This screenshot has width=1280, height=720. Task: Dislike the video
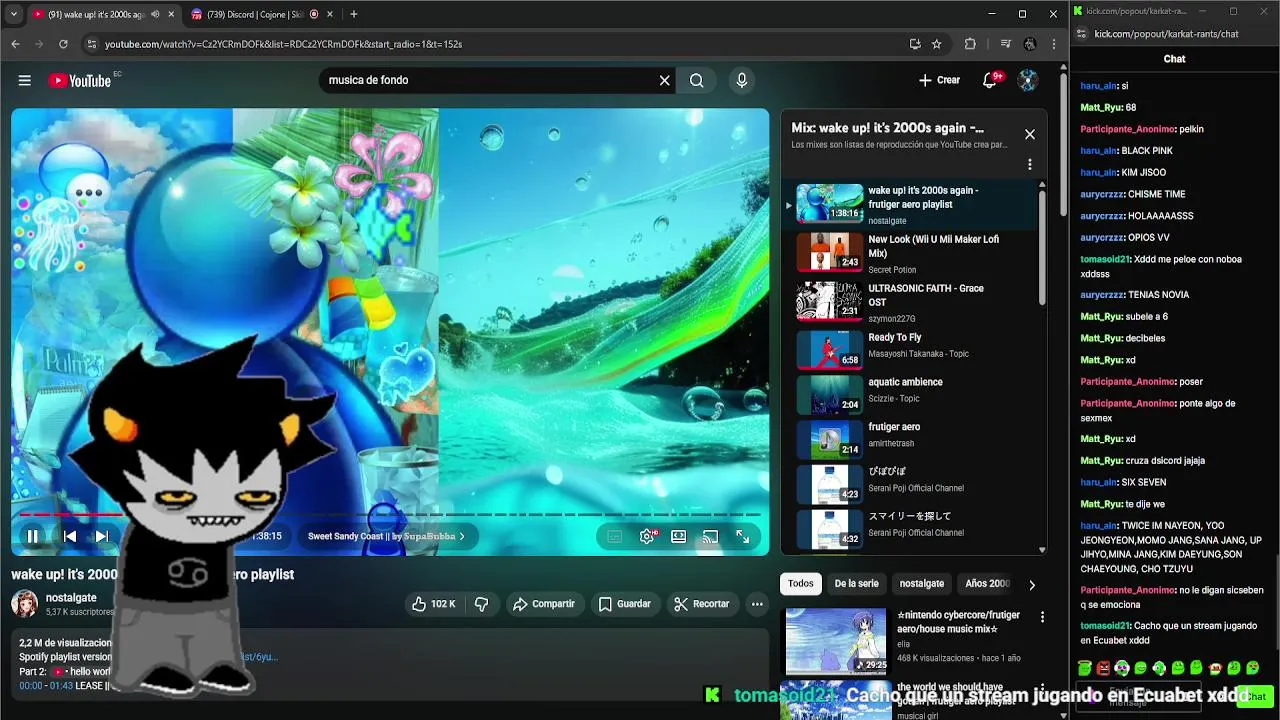point(482,604)
